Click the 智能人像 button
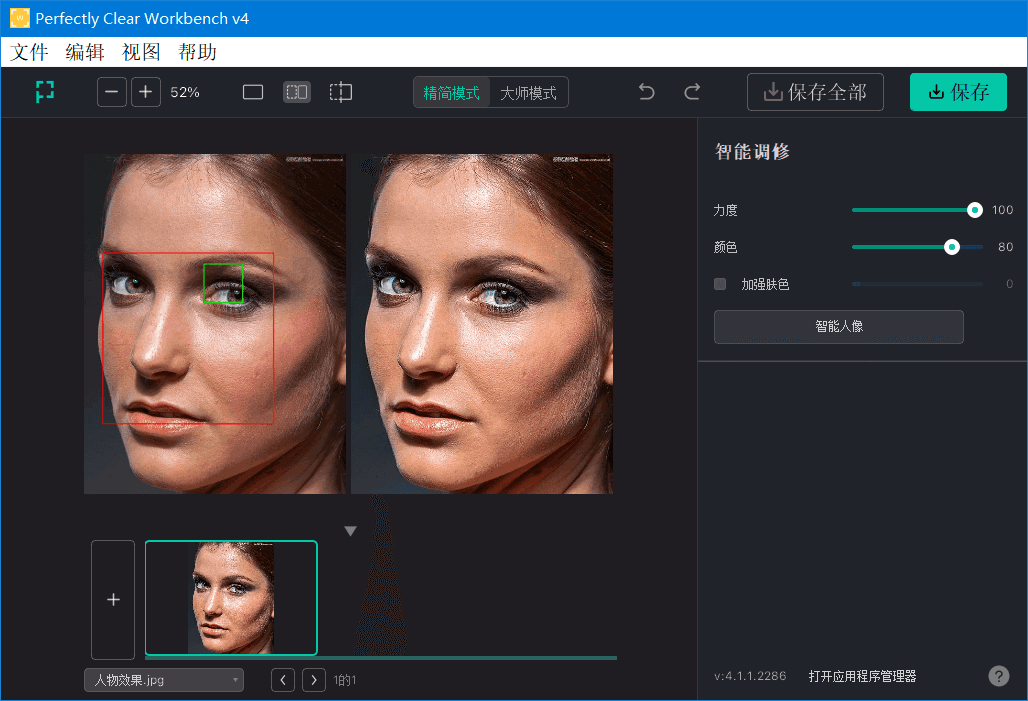This screenshot has height=701, width=1028. point(838,326)
